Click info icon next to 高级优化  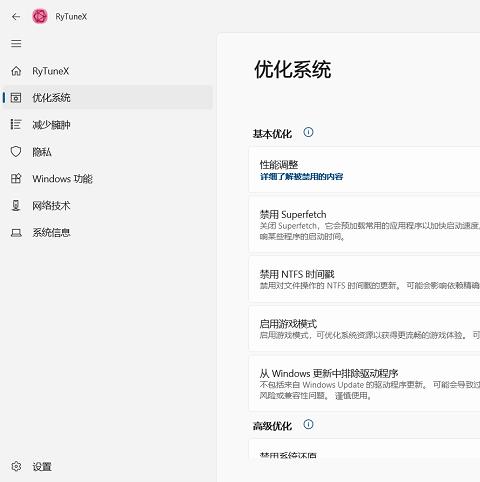pyautogui.click(x=308, y=424)
